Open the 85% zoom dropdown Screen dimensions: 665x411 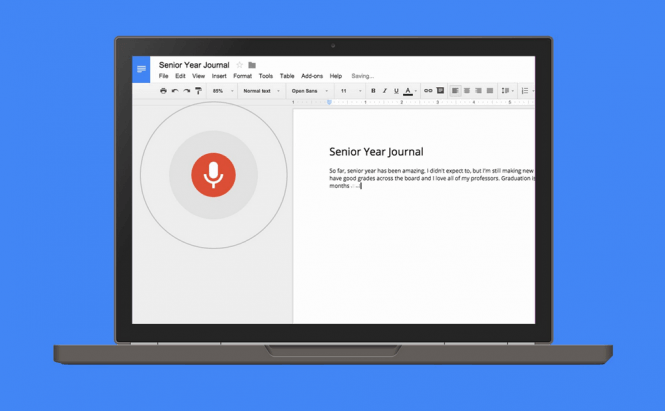tap(223, 91)
